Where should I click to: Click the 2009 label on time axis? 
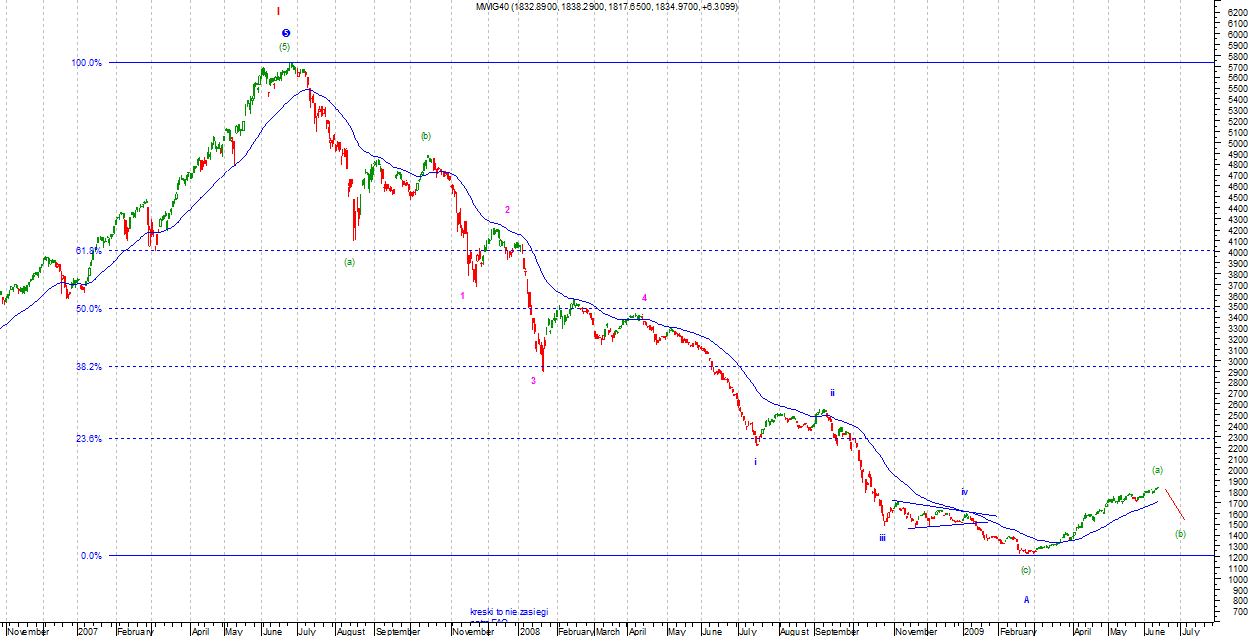coord(975,631)
